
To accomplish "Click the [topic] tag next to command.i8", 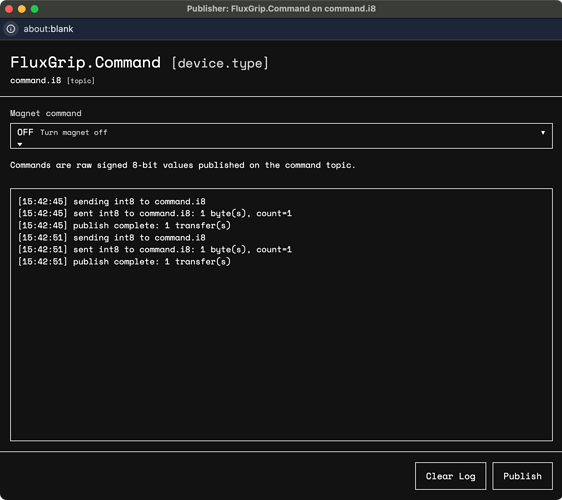I will (x=81, y=81).
